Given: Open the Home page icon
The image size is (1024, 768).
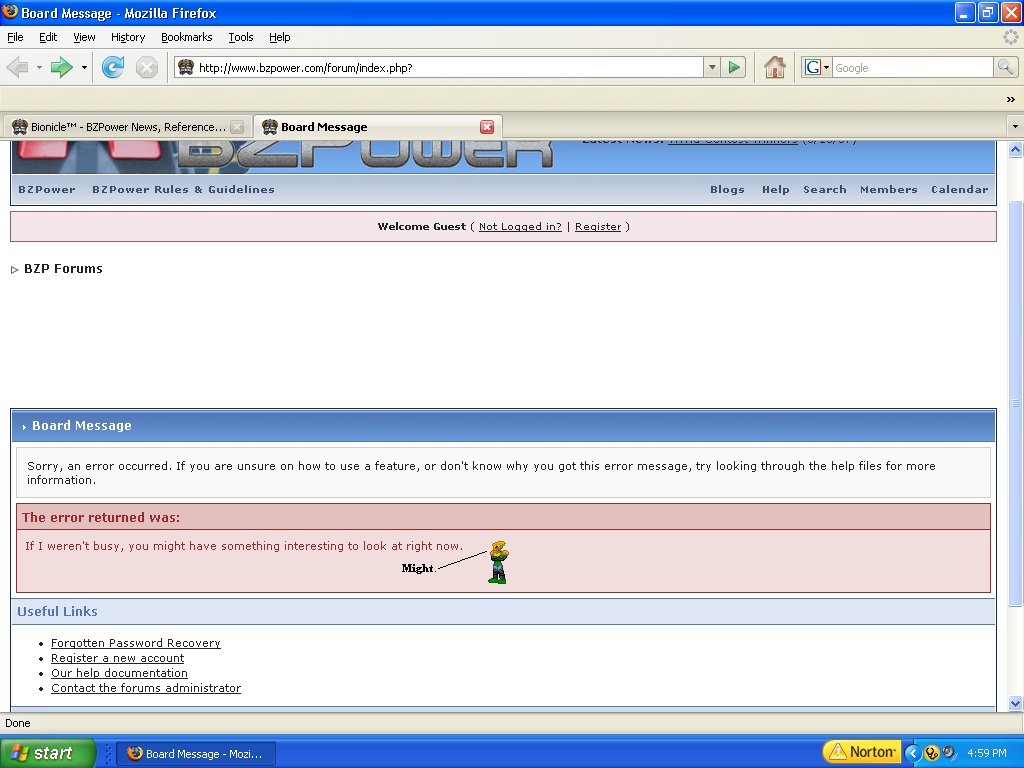Looking at the screenshot, I should (x=775, y=67).
